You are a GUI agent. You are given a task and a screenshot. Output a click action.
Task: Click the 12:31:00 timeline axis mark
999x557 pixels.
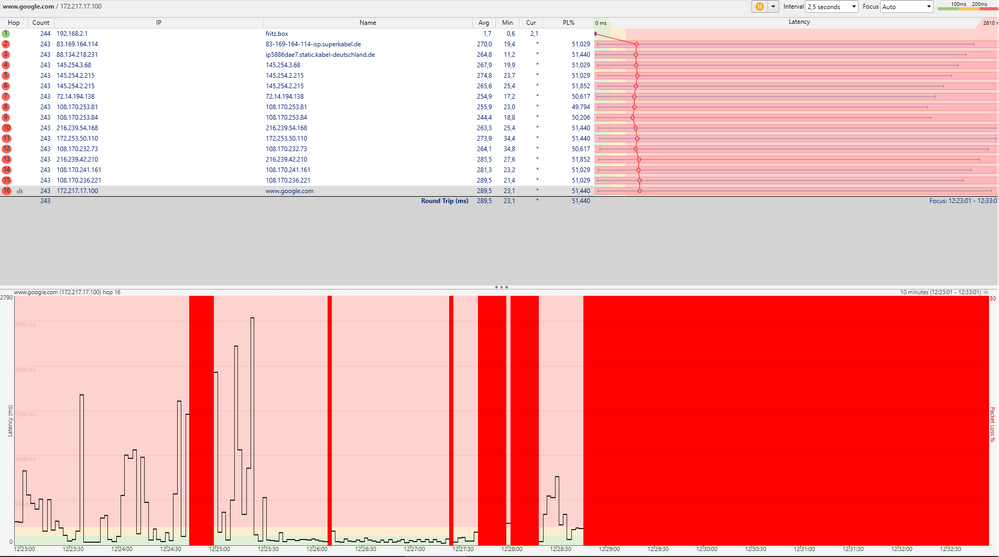(x=804, y=549)
